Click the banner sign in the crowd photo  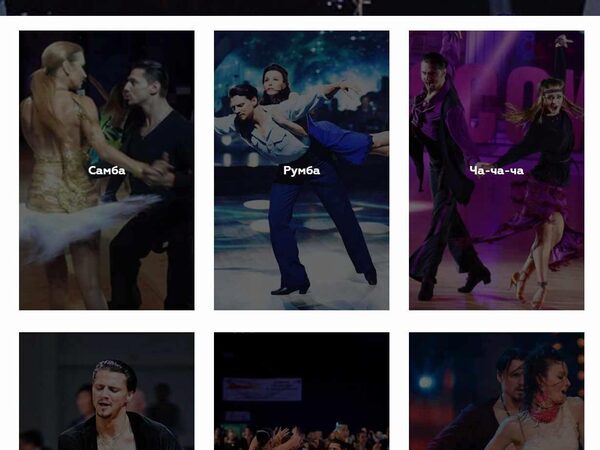262,389
